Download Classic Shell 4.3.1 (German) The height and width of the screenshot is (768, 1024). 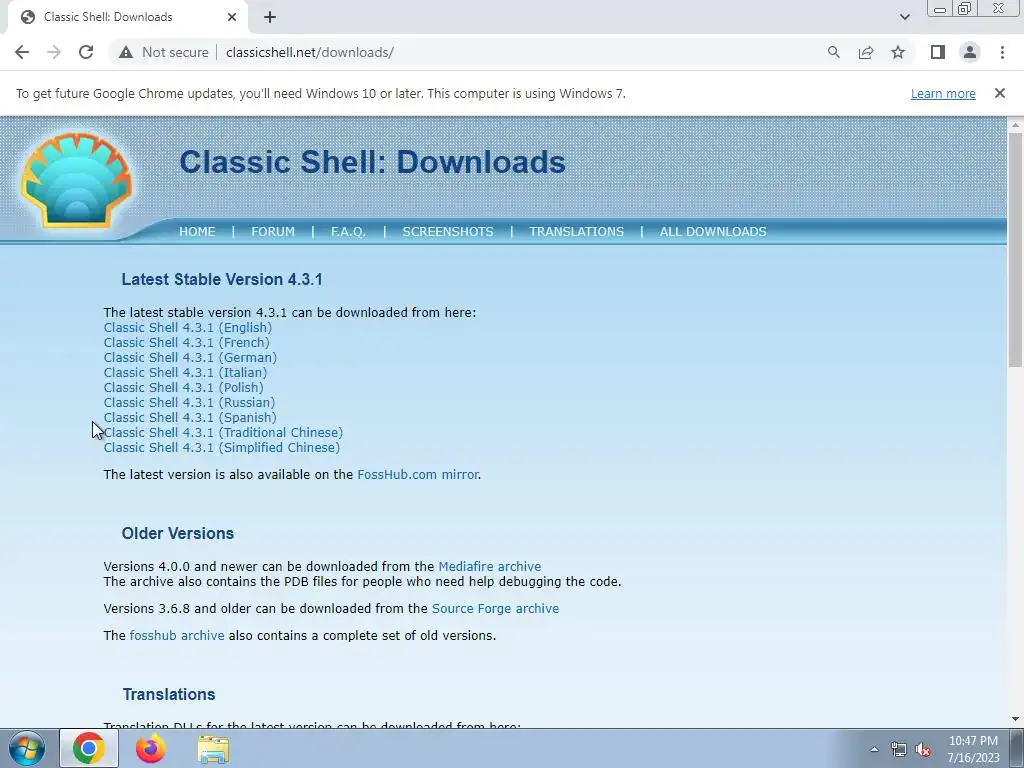190,358
